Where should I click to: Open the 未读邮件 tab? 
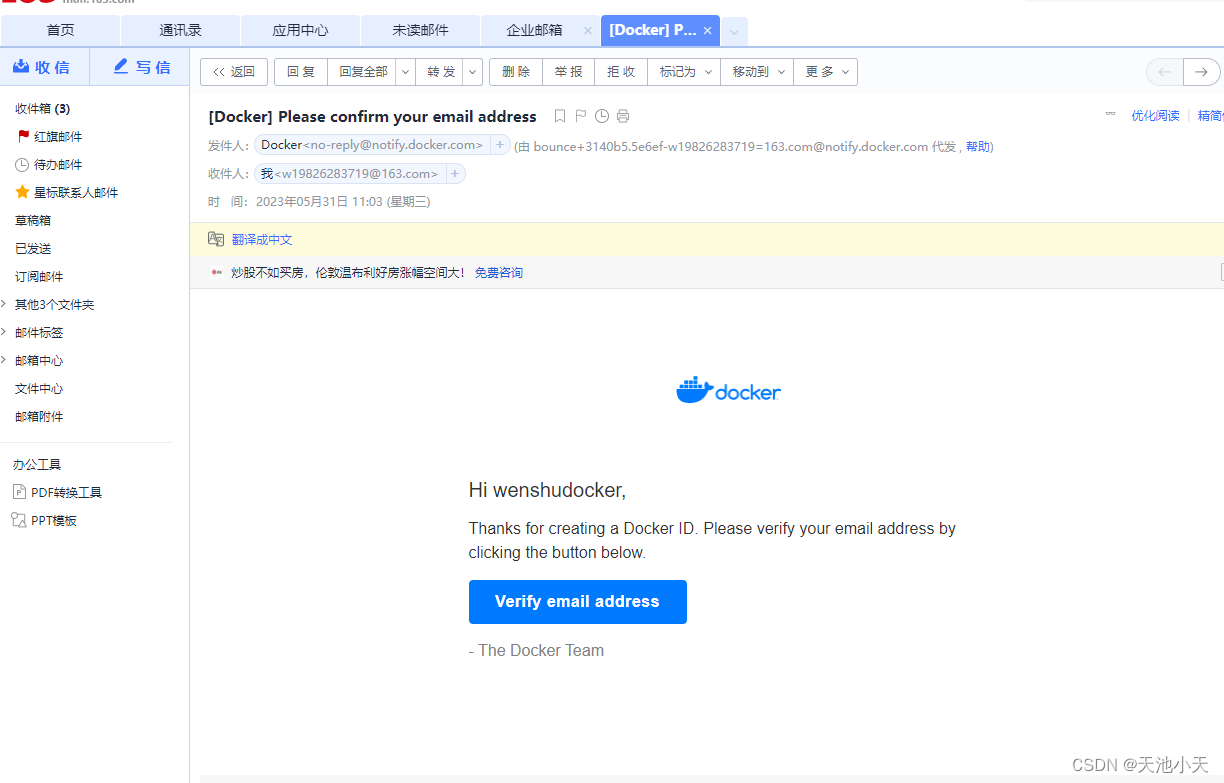pos(420,30)
